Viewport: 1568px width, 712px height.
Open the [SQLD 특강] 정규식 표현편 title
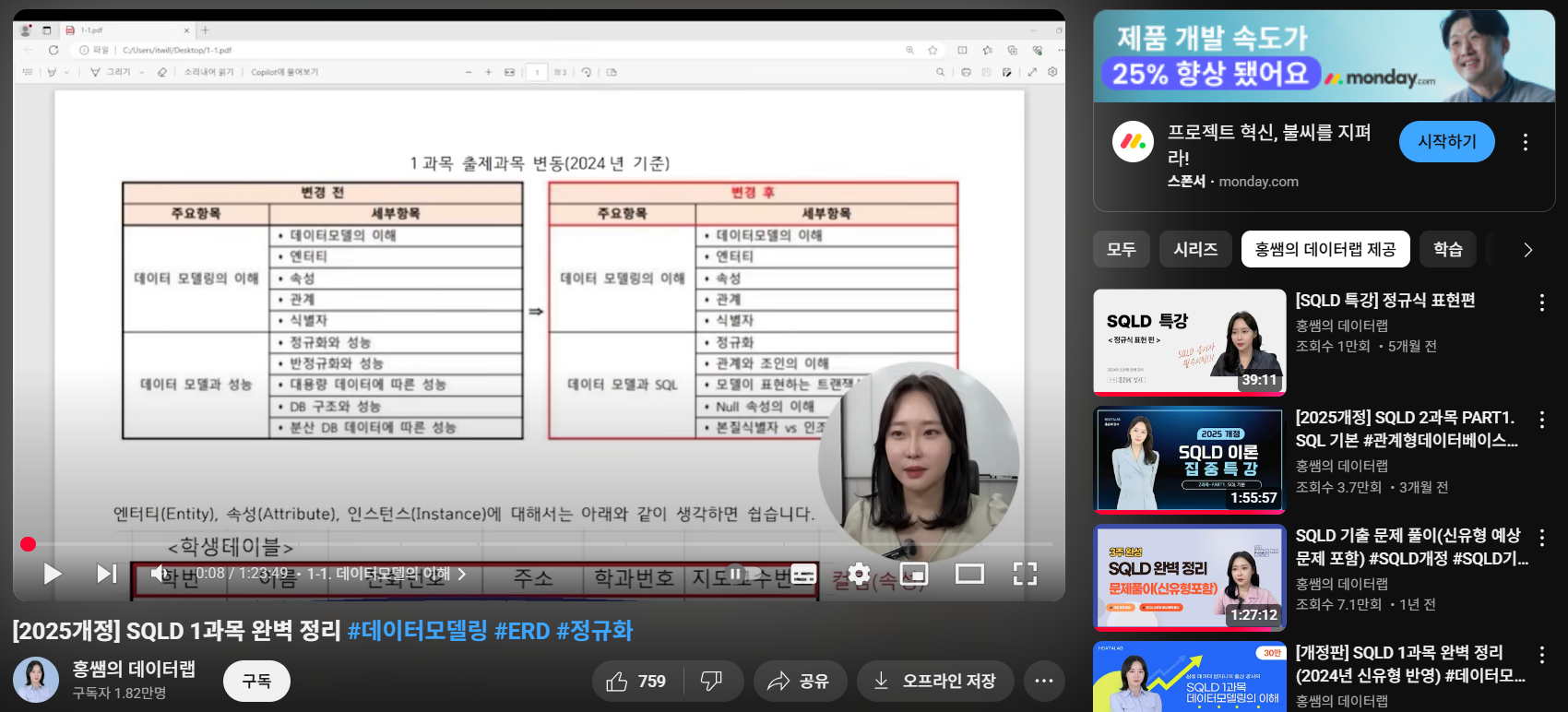[x=1385, y=301]
